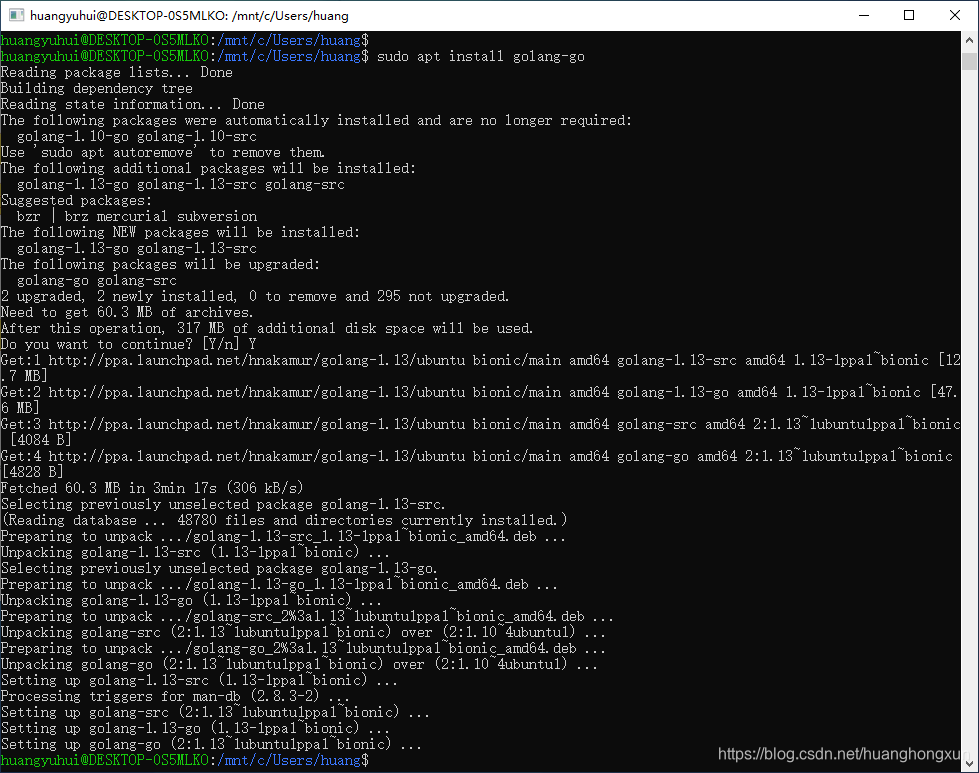Click the 'sudo apt install golang-go' command

point(481,56)
